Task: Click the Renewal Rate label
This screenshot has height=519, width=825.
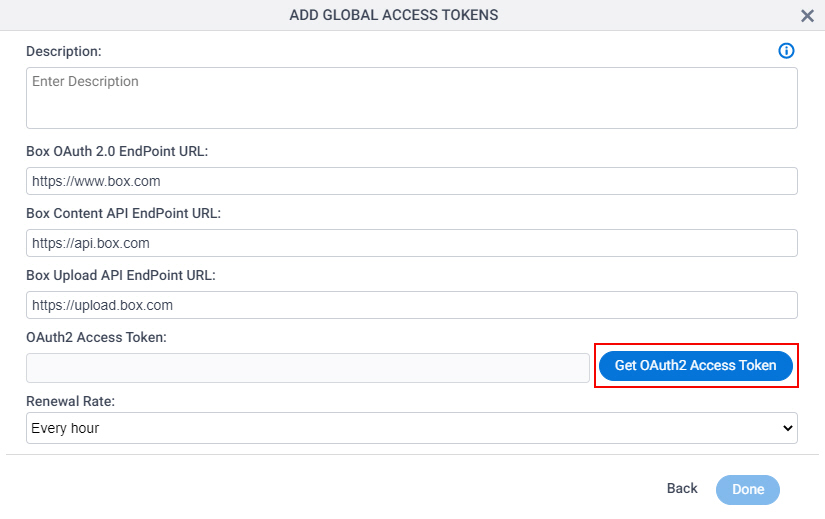Action: [71, 401]
